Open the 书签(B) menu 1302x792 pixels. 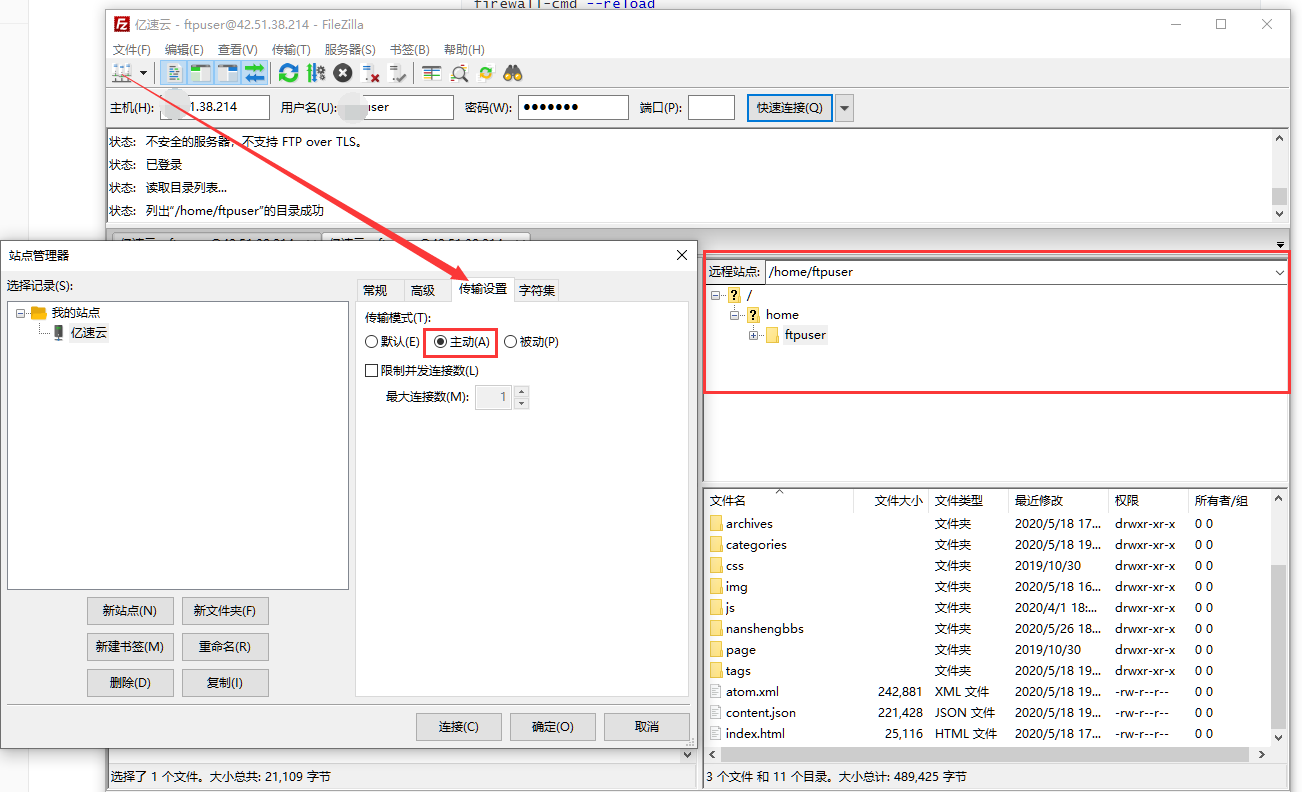tap(409, 49)
